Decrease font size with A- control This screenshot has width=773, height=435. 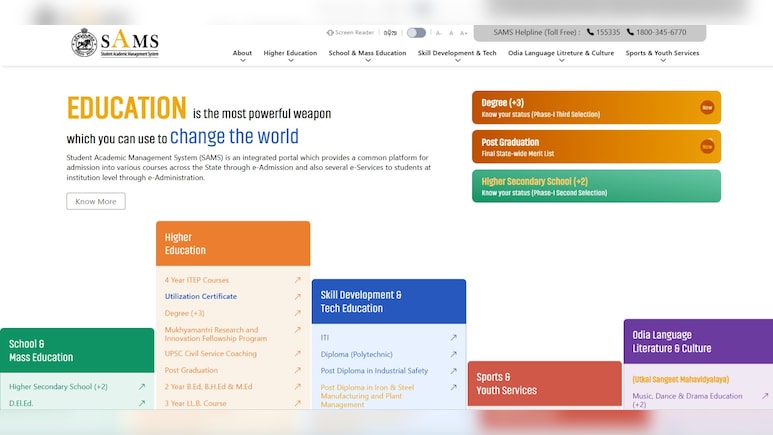pyautogui.click(x=439, y=33)
